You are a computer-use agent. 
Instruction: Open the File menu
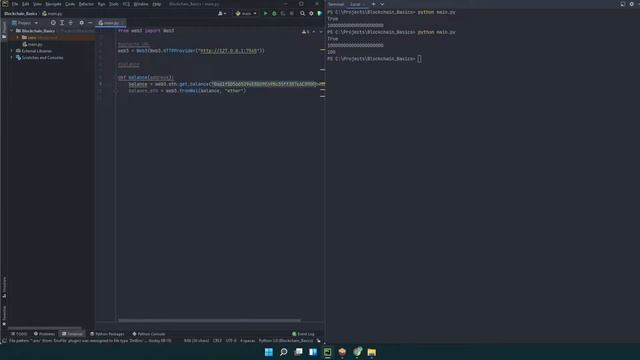pos(15,4)
